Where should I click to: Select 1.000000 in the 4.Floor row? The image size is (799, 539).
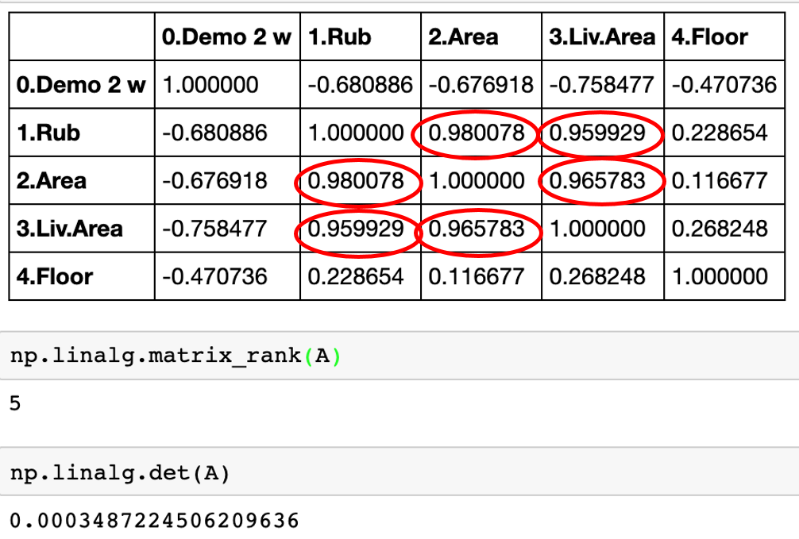(720, 277)
